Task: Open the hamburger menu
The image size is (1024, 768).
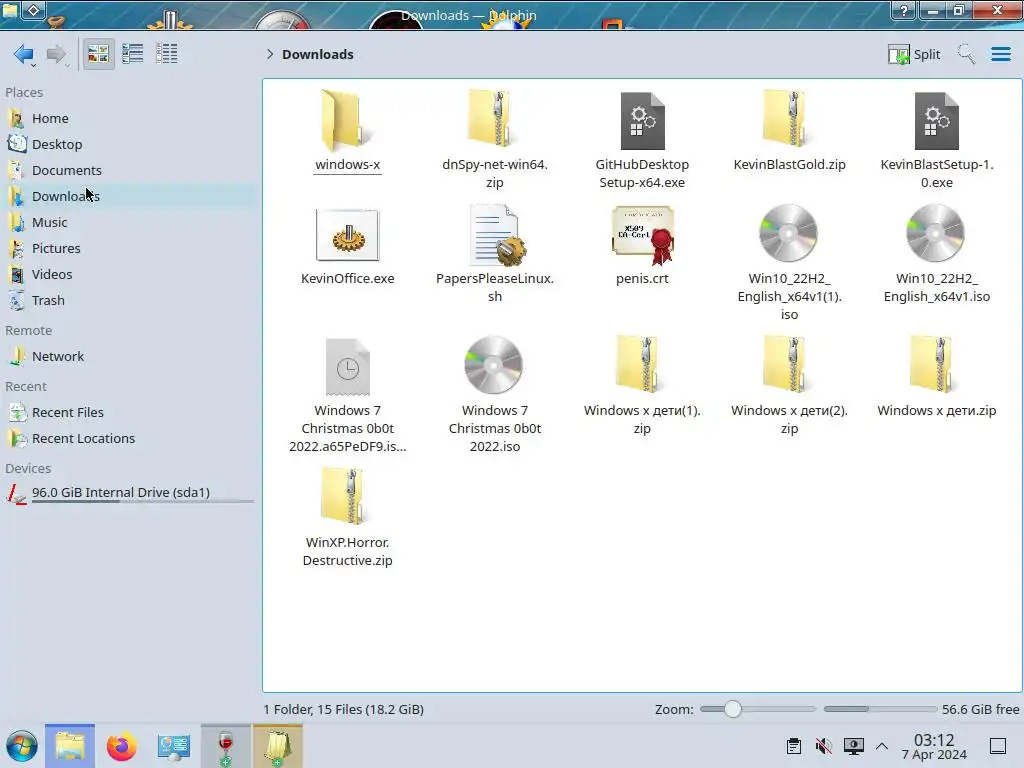Action: [1000, 54]
